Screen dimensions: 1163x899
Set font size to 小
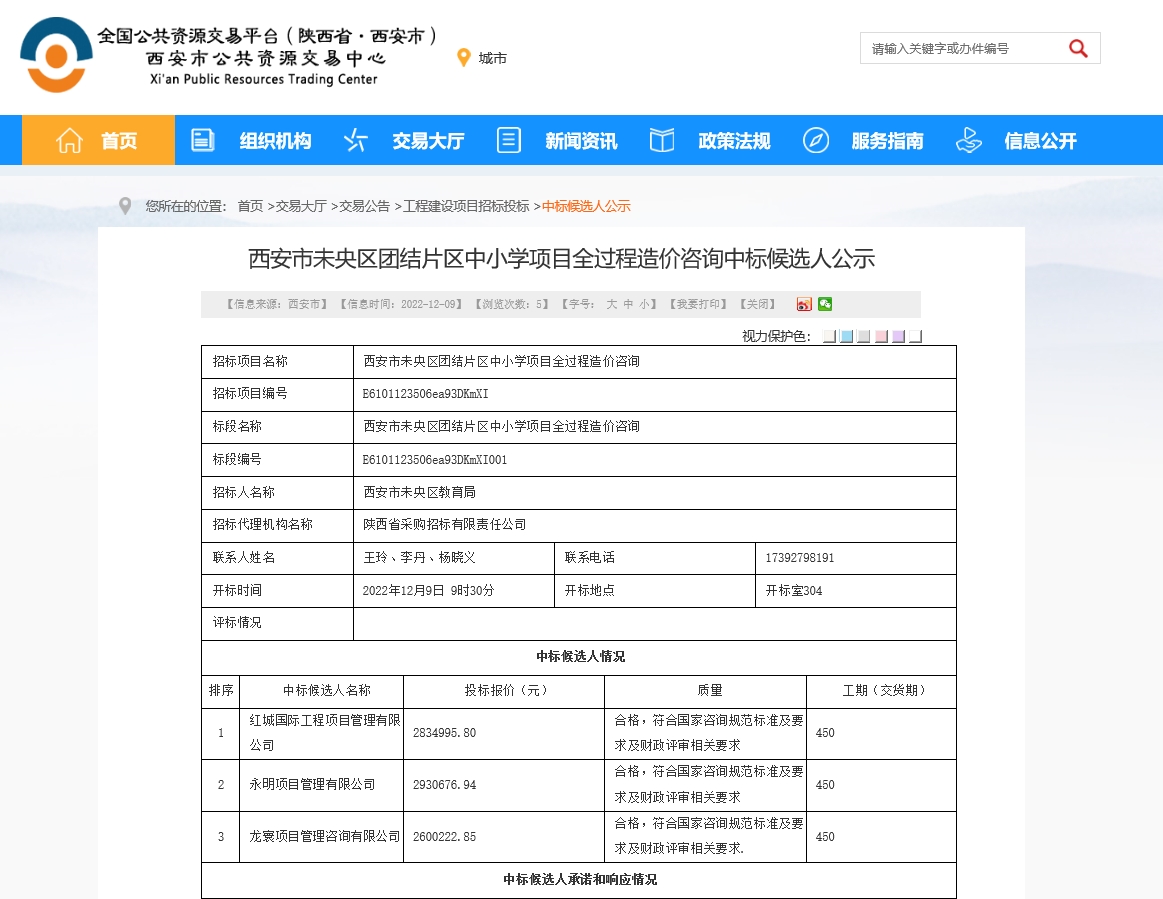[x=645, y=304]
